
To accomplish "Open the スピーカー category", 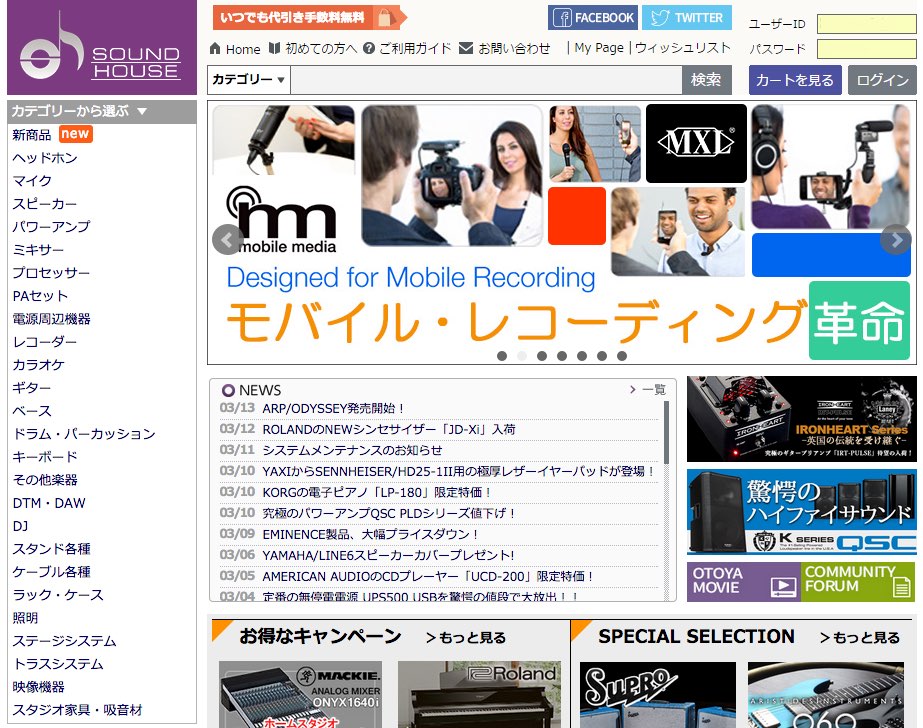I will click(x=45, y=204).
